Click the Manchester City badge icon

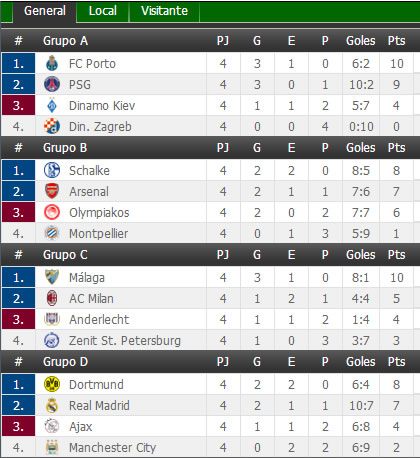pyautogui.click(x=52, y=447)
